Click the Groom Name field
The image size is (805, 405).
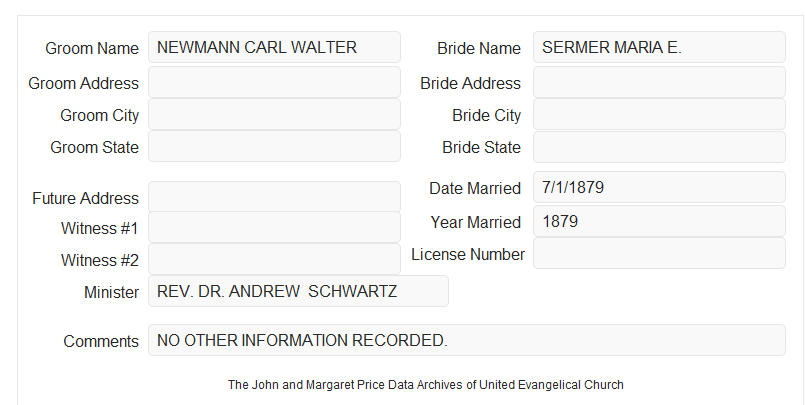(274, 47)
